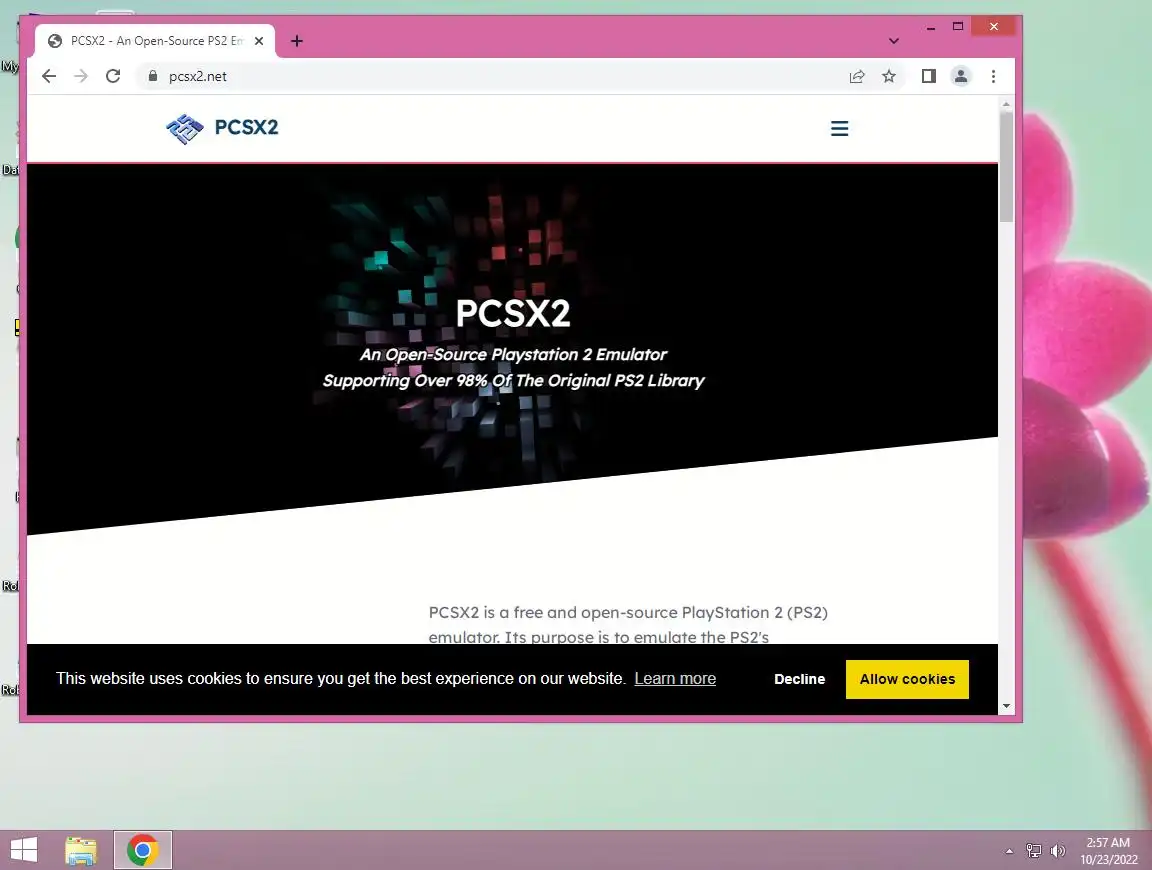Open the Chrome profile menu
1152x870 pixels.
click(x=961, y=76)
